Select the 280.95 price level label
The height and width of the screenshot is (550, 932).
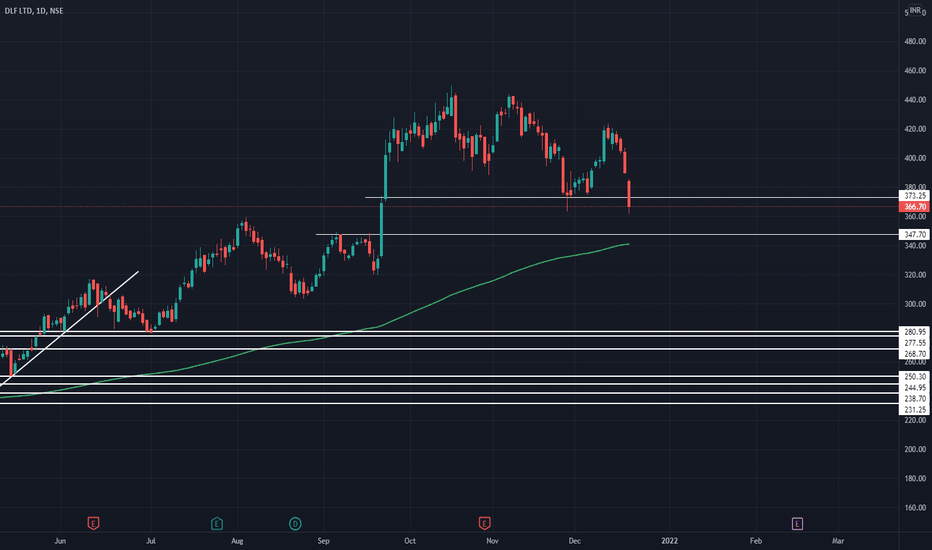[915, 332]
